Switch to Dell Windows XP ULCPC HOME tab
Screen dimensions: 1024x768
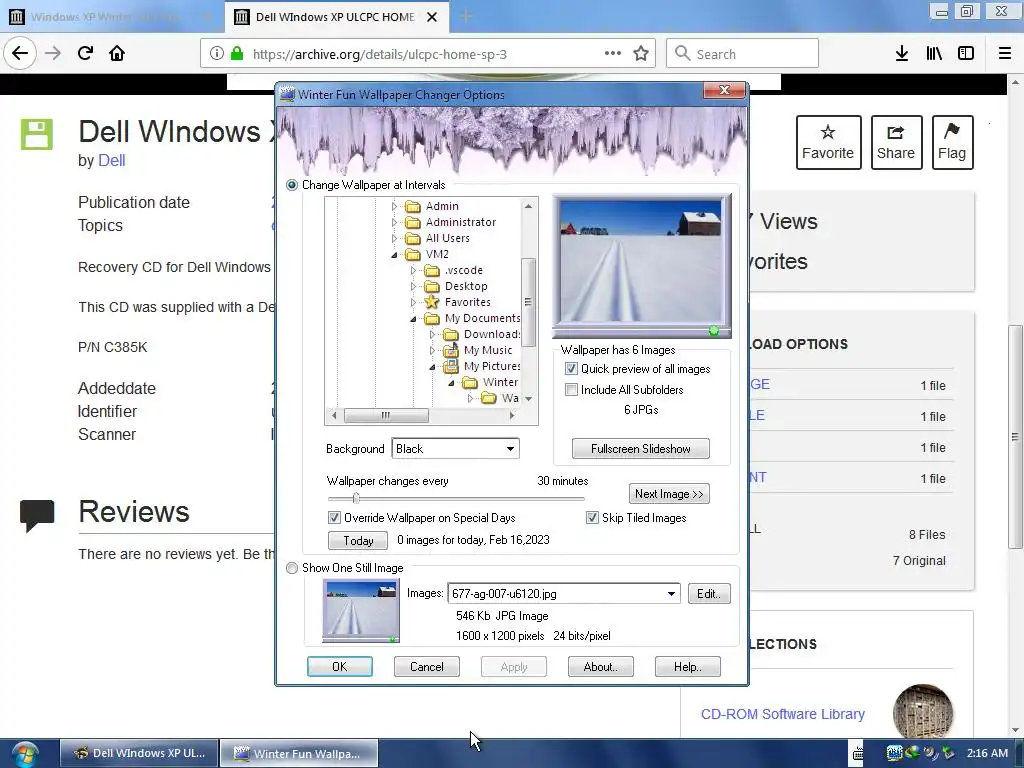337,17
